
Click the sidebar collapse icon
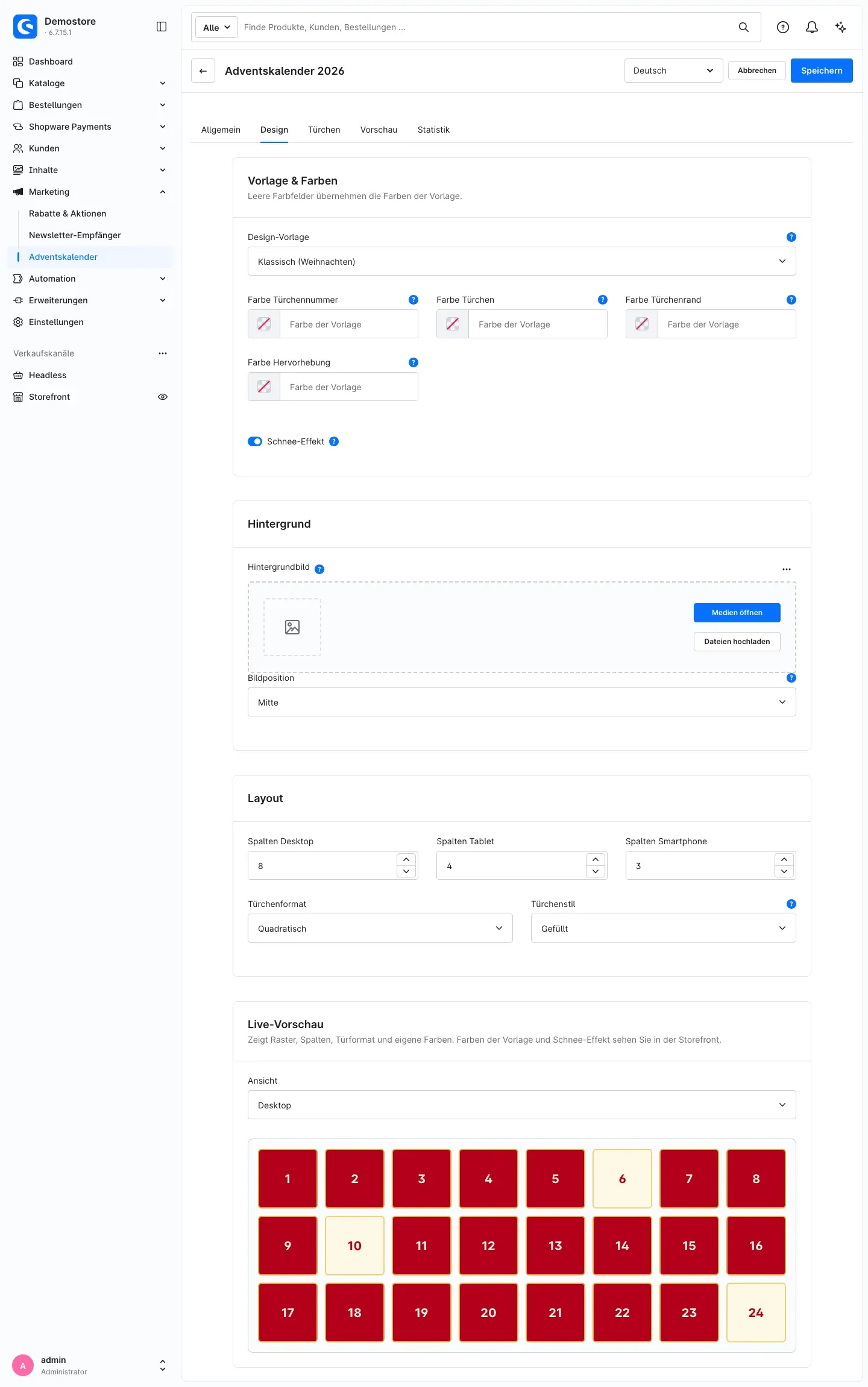[x=162, y=27]
